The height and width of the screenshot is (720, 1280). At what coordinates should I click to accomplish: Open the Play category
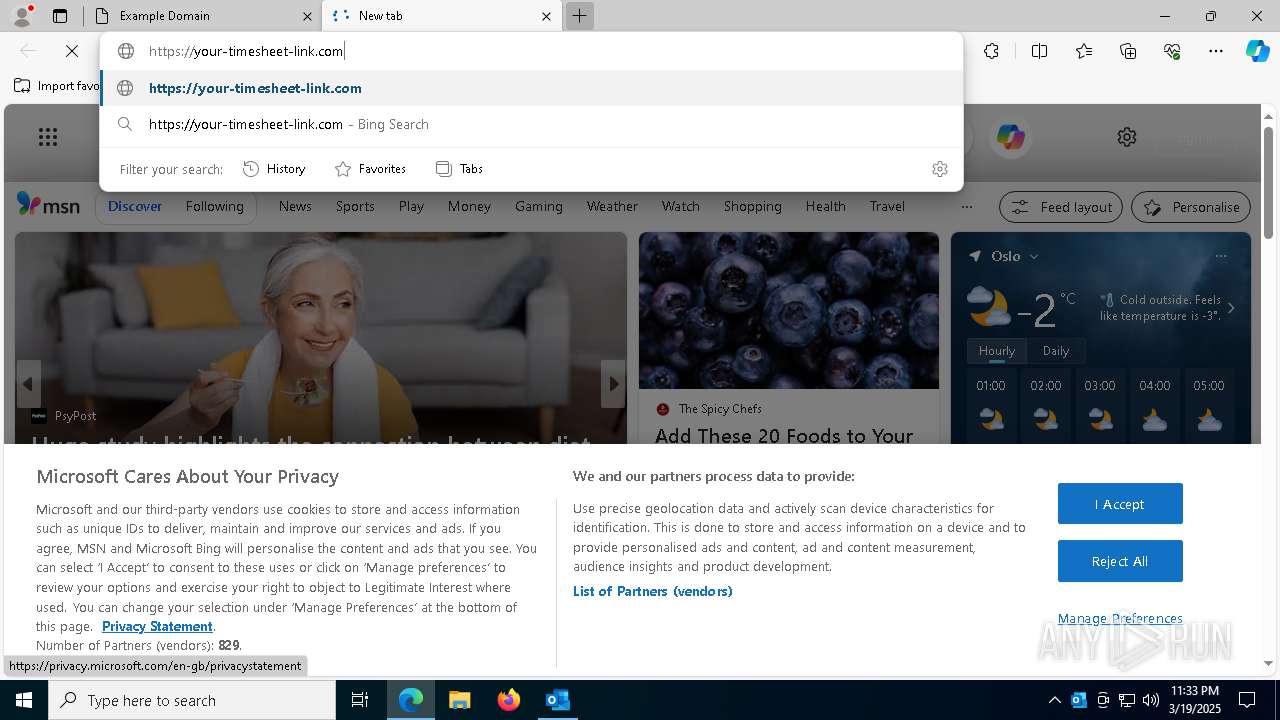tap(411, 206)
